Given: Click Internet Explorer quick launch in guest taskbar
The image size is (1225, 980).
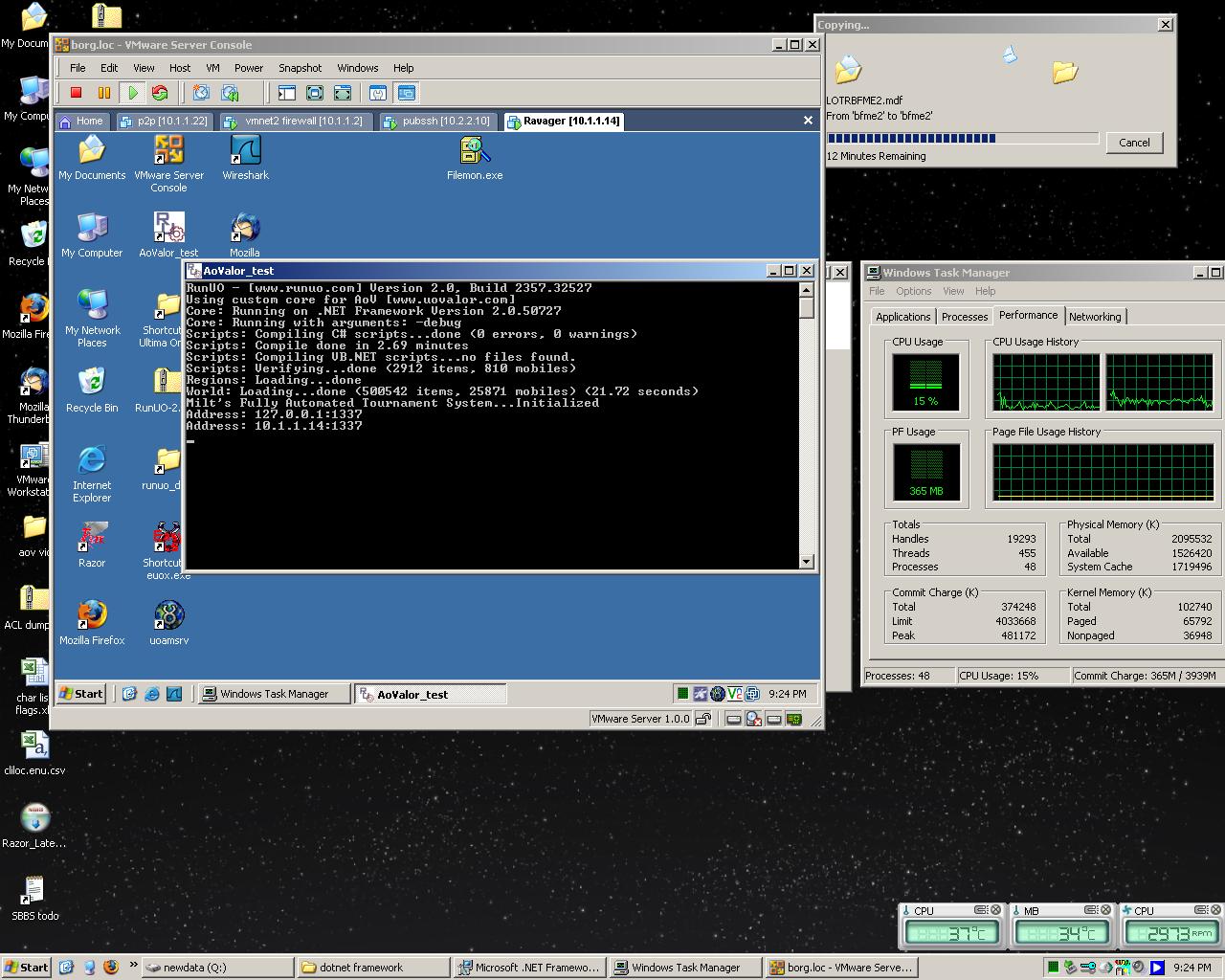Looking at the screenshot, I should (151, 694).
